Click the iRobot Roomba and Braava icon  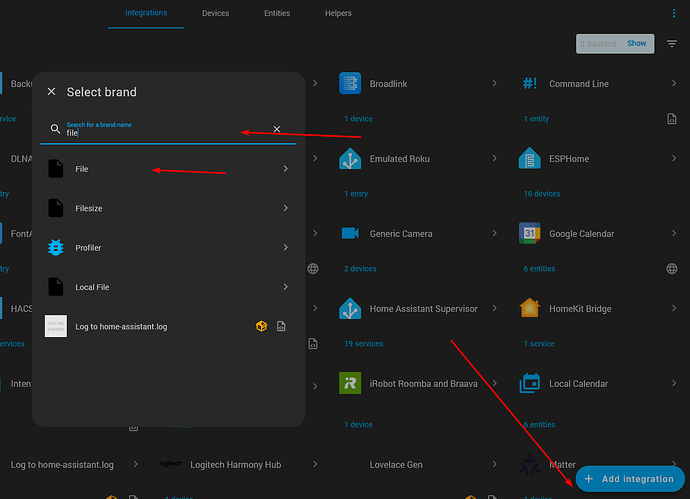click(x=350, y=383)
